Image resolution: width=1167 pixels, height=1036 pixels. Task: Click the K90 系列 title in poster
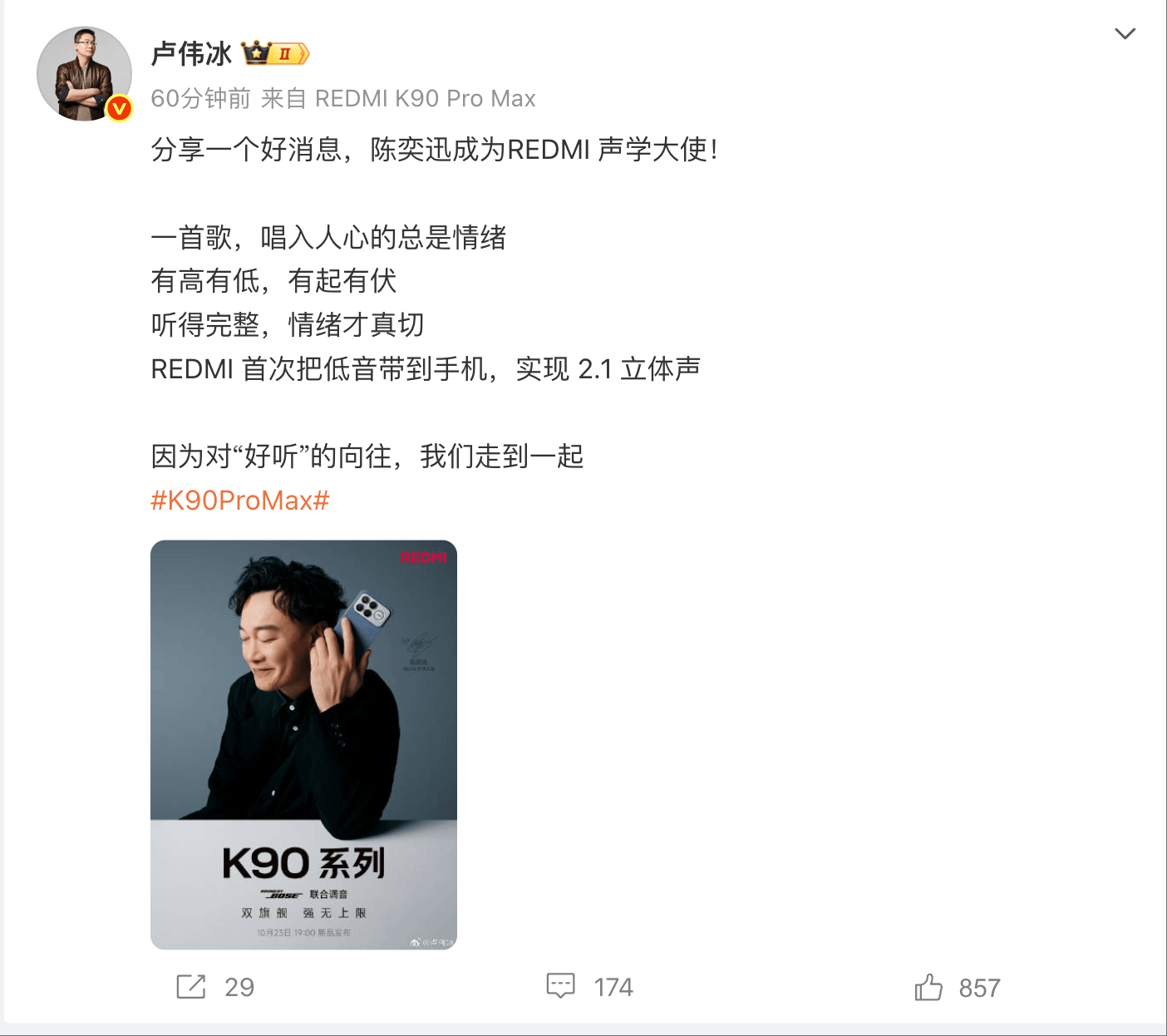click(303, 863)
